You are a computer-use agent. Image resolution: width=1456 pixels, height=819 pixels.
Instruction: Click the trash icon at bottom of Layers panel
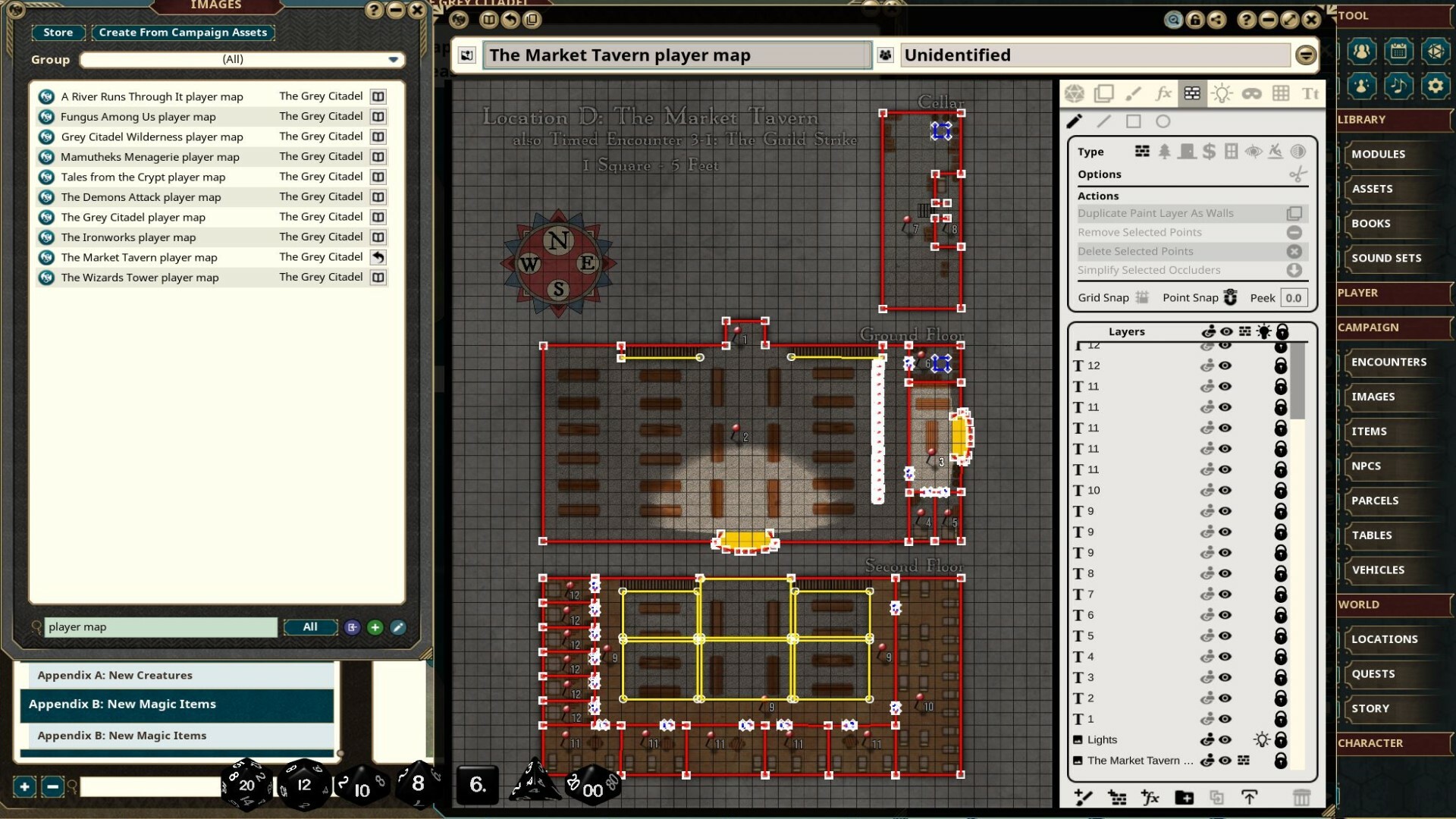click(x=1303, y=798)
